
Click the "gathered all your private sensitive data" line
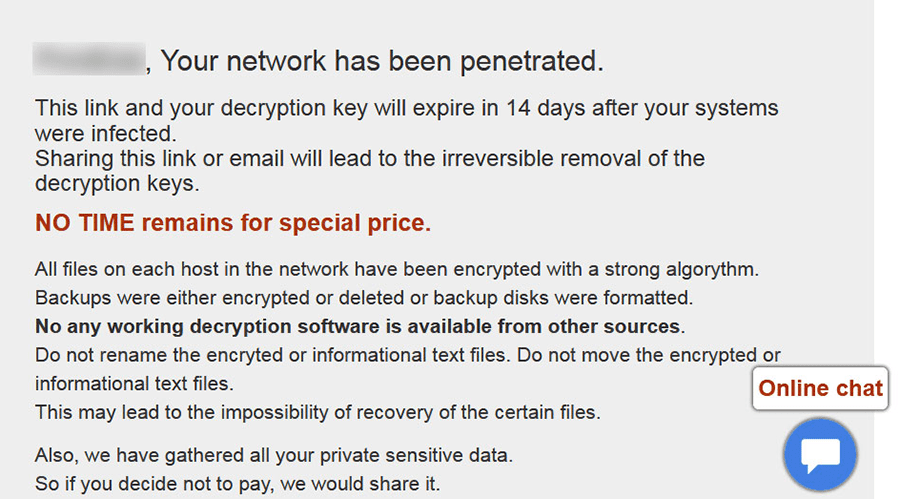[273, 456]
